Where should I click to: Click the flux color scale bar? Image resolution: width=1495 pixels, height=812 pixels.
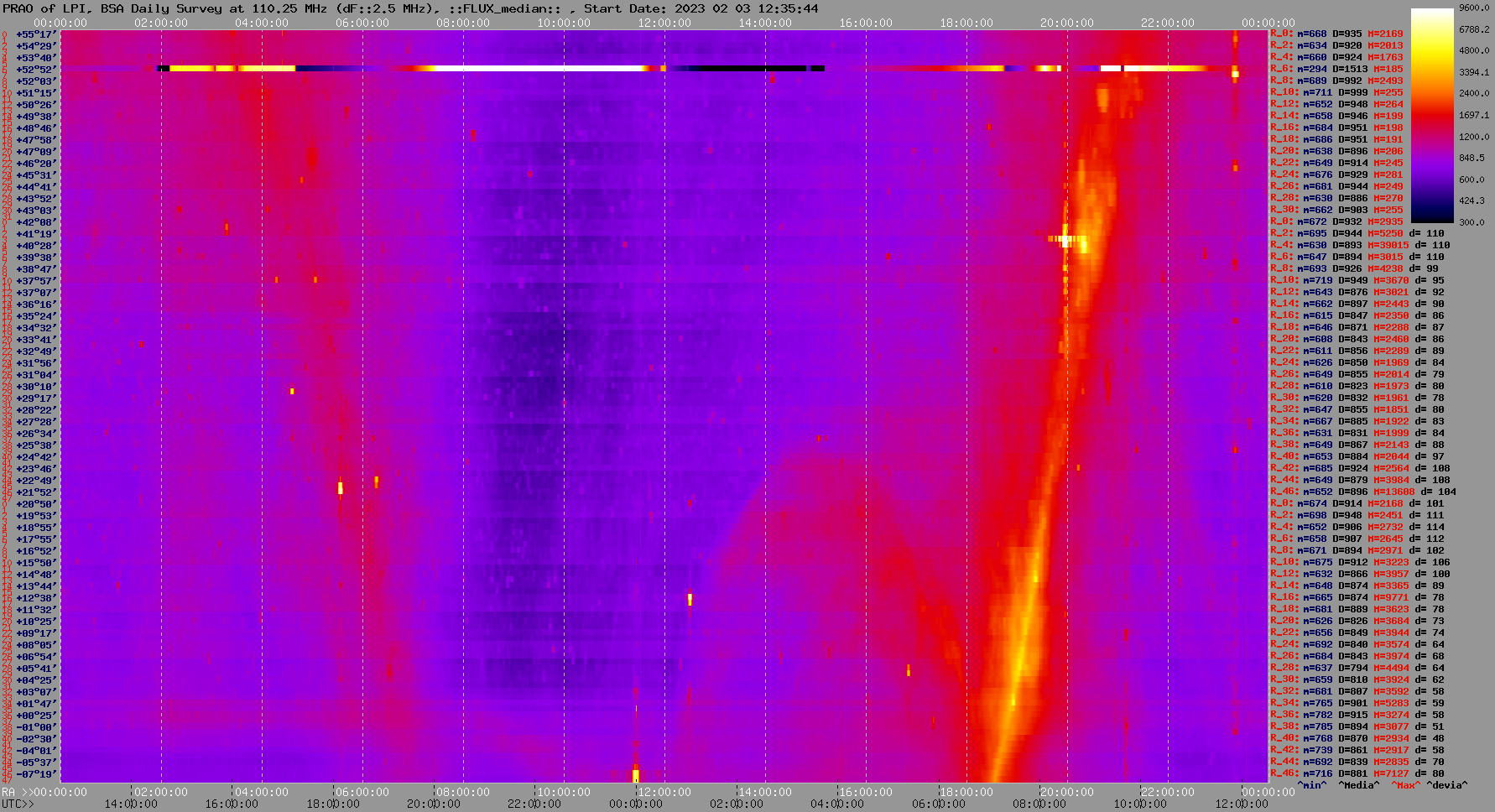point(1433,115)
